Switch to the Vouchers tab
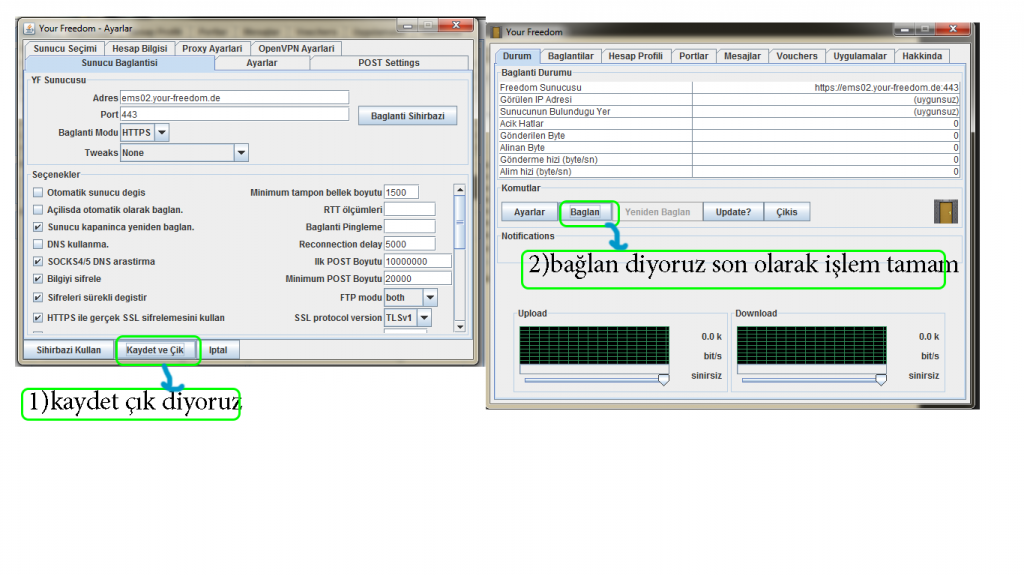The image size is (1024, 575). point(796,56)
